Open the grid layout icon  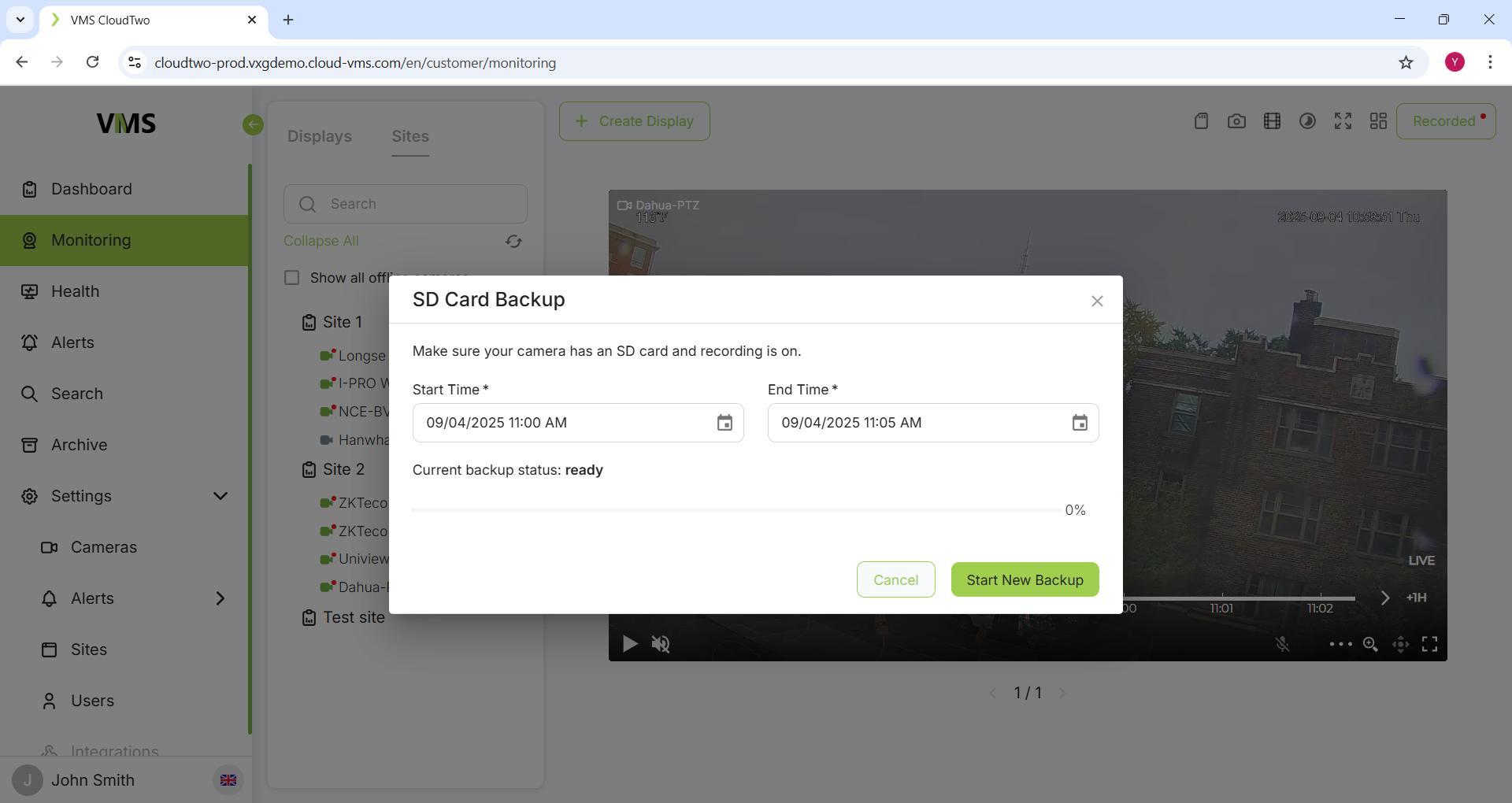point(1378,121)
